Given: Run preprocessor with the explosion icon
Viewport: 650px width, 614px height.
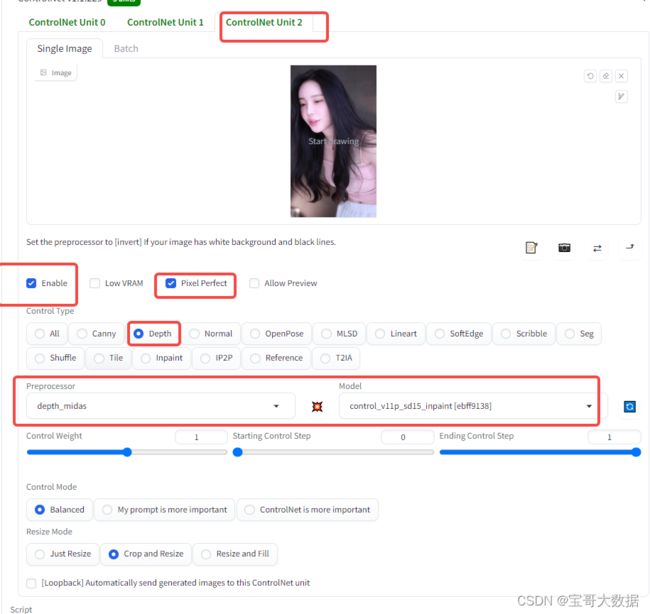Looking at the screenshot, I should [x=317, y=406].
